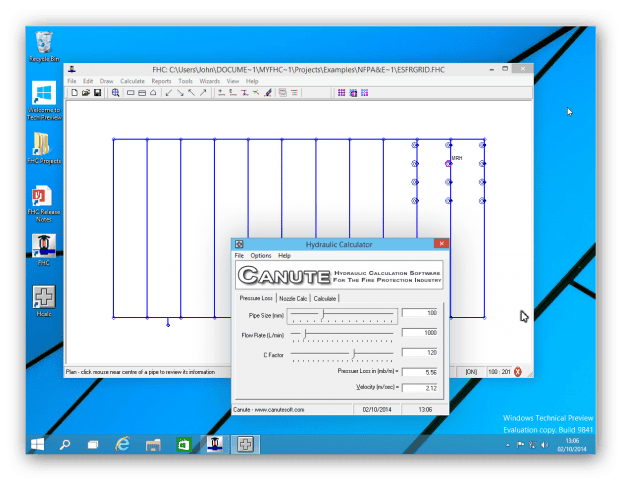Click the Save diskette icon
The height and width of the screenshot is (480, 622).
(x=97, y=93)
